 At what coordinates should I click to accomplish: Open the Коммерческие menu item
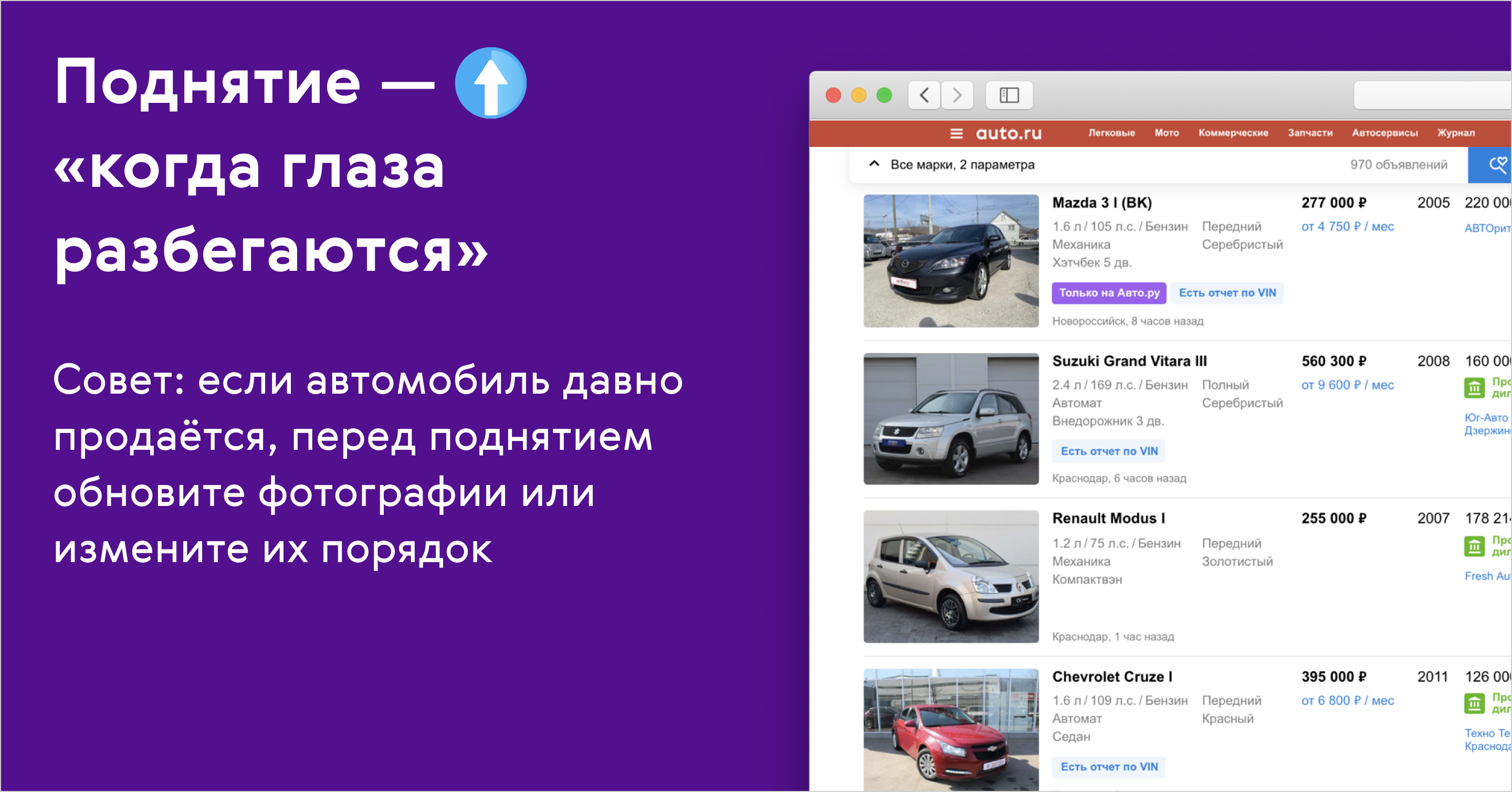pyautogui.click(x=1233, y=133)
